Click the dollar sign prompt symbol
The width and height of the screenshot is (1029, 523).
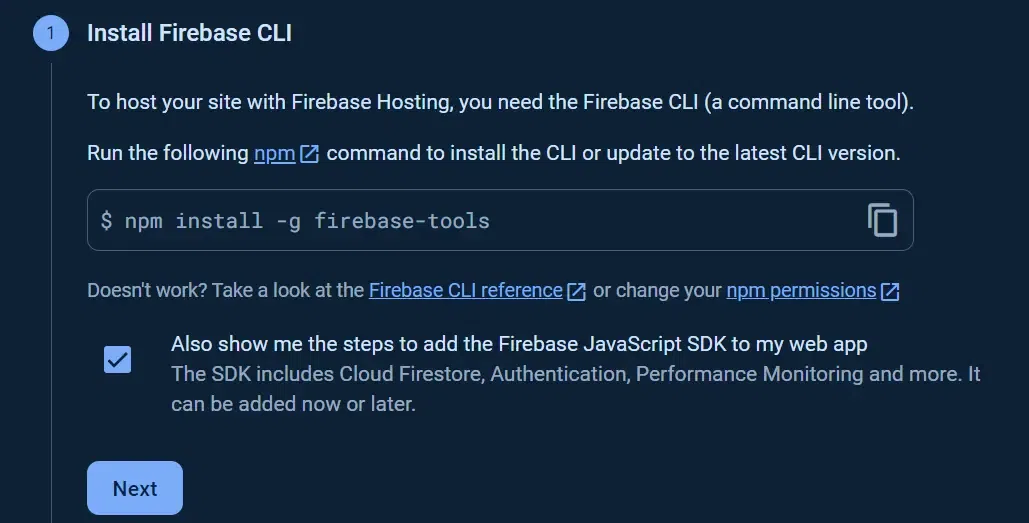point(107,221)
